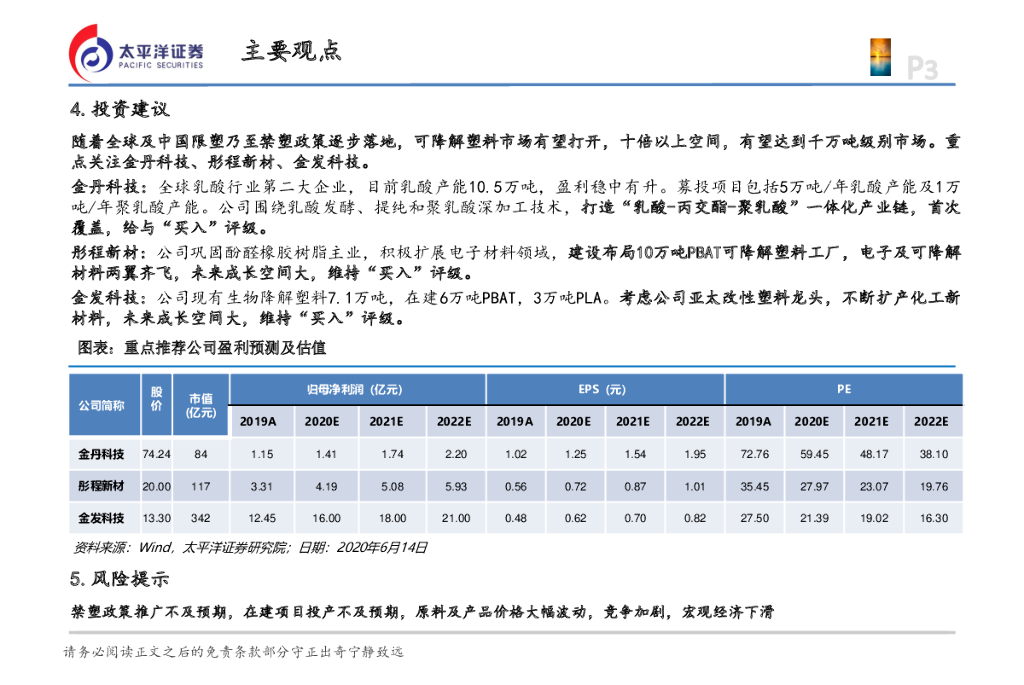The image size is (1024, 685).
Task: Click the EPS cell '1.95'
Action: click(695, 454)
